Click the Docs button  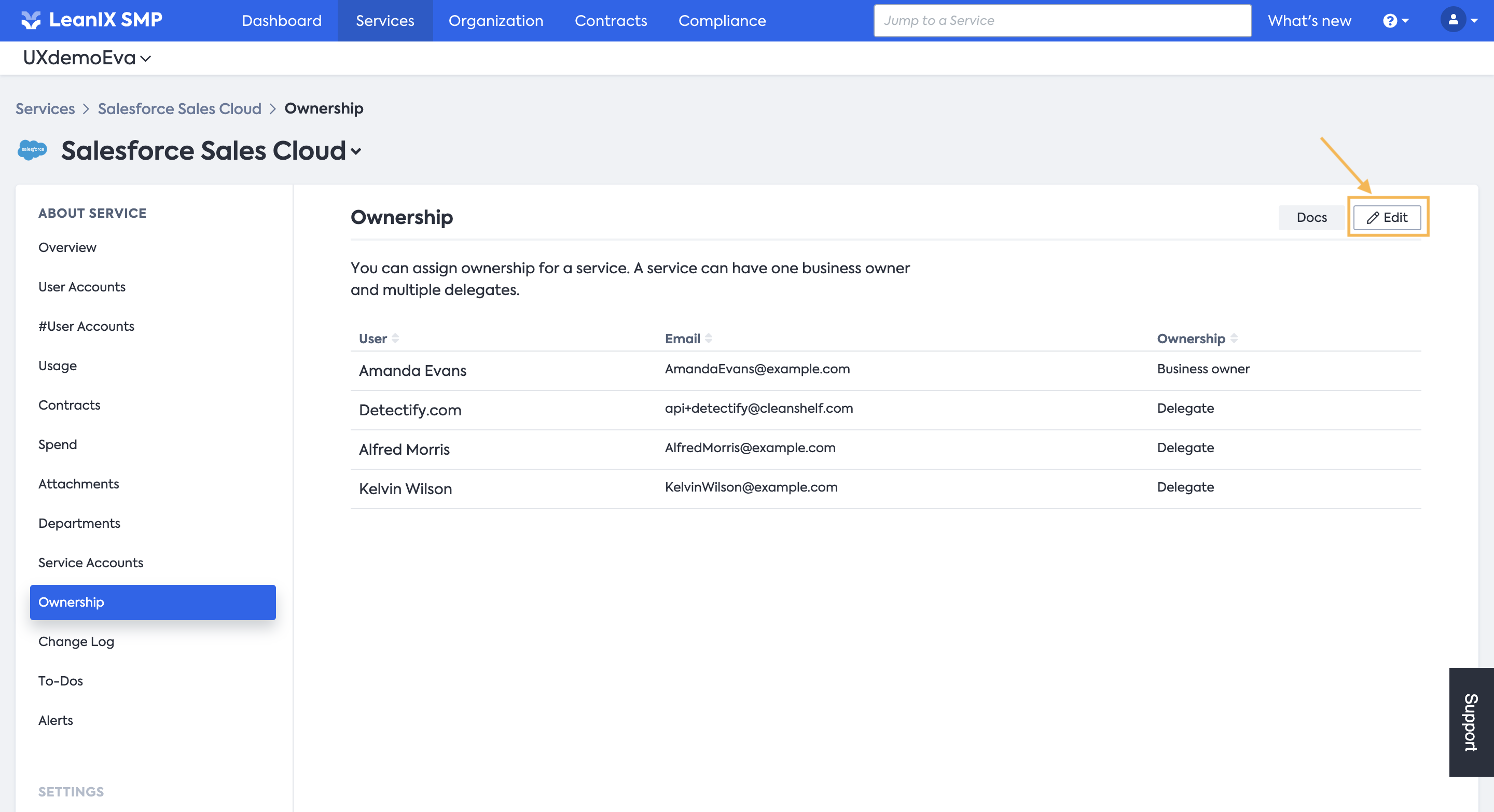tap(1311, 217)
